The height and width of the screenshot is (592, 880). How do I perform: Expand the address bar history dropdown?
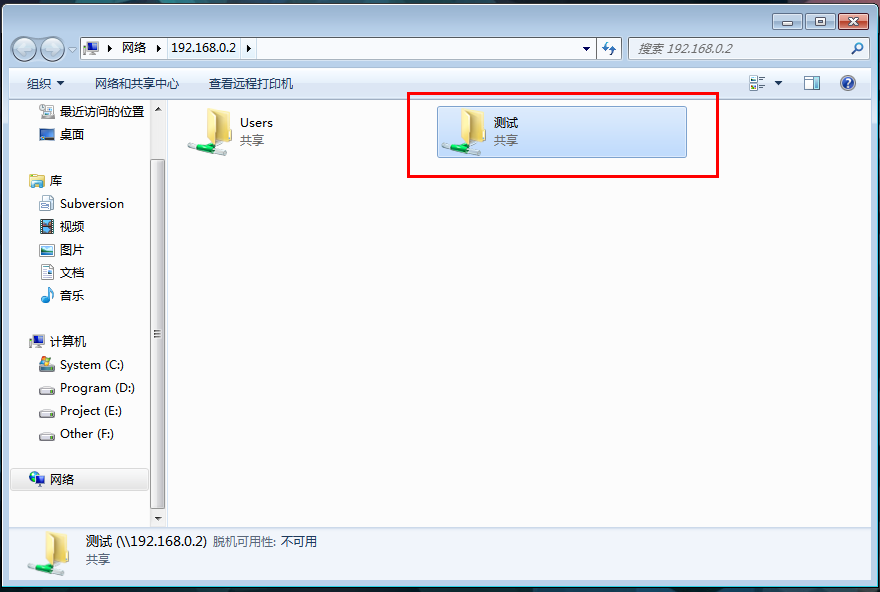tap(586, 49)
